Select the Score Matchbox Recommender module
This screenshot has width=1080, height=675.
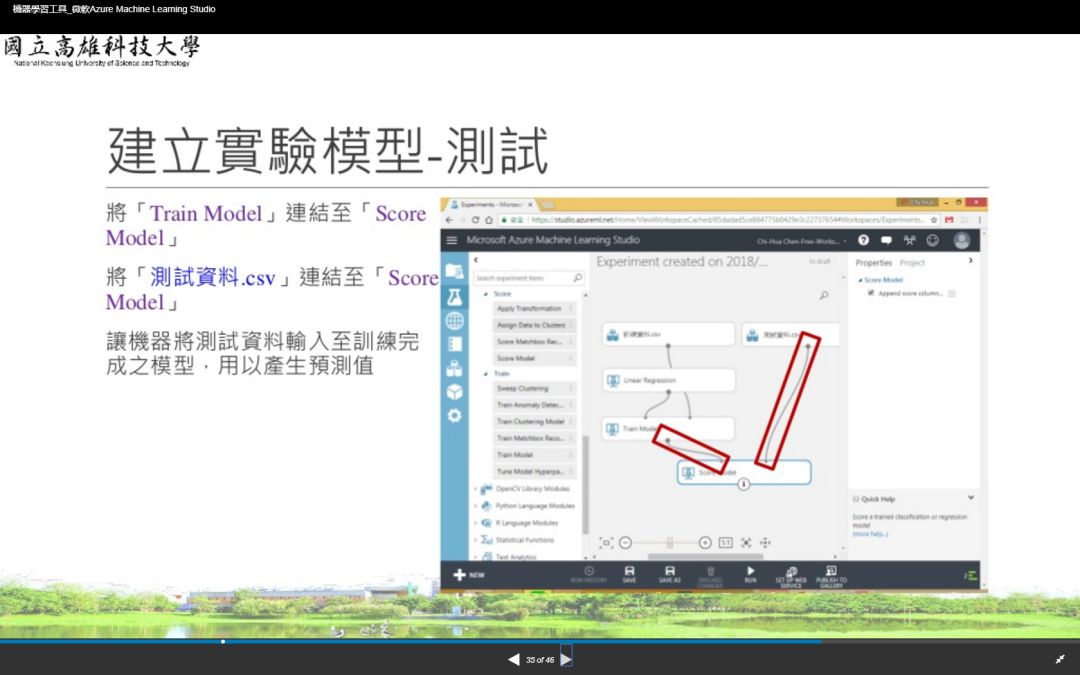tap(534, 342)
